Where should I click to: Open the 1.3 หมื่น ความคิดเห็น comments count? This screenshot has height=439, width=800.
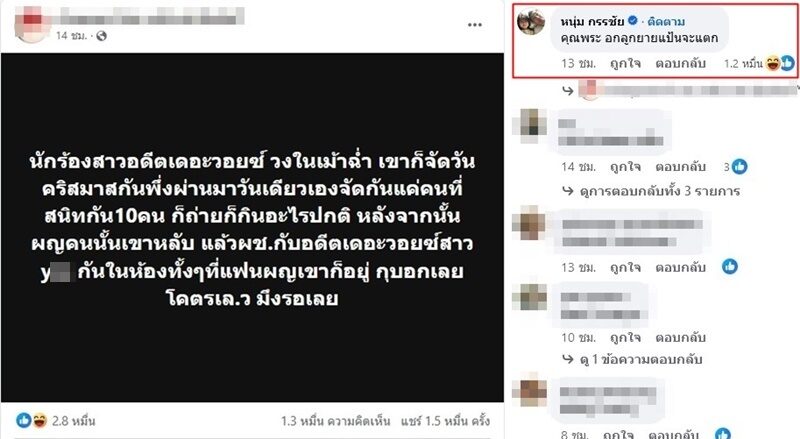pyautogui.click(x=335, y=421)
